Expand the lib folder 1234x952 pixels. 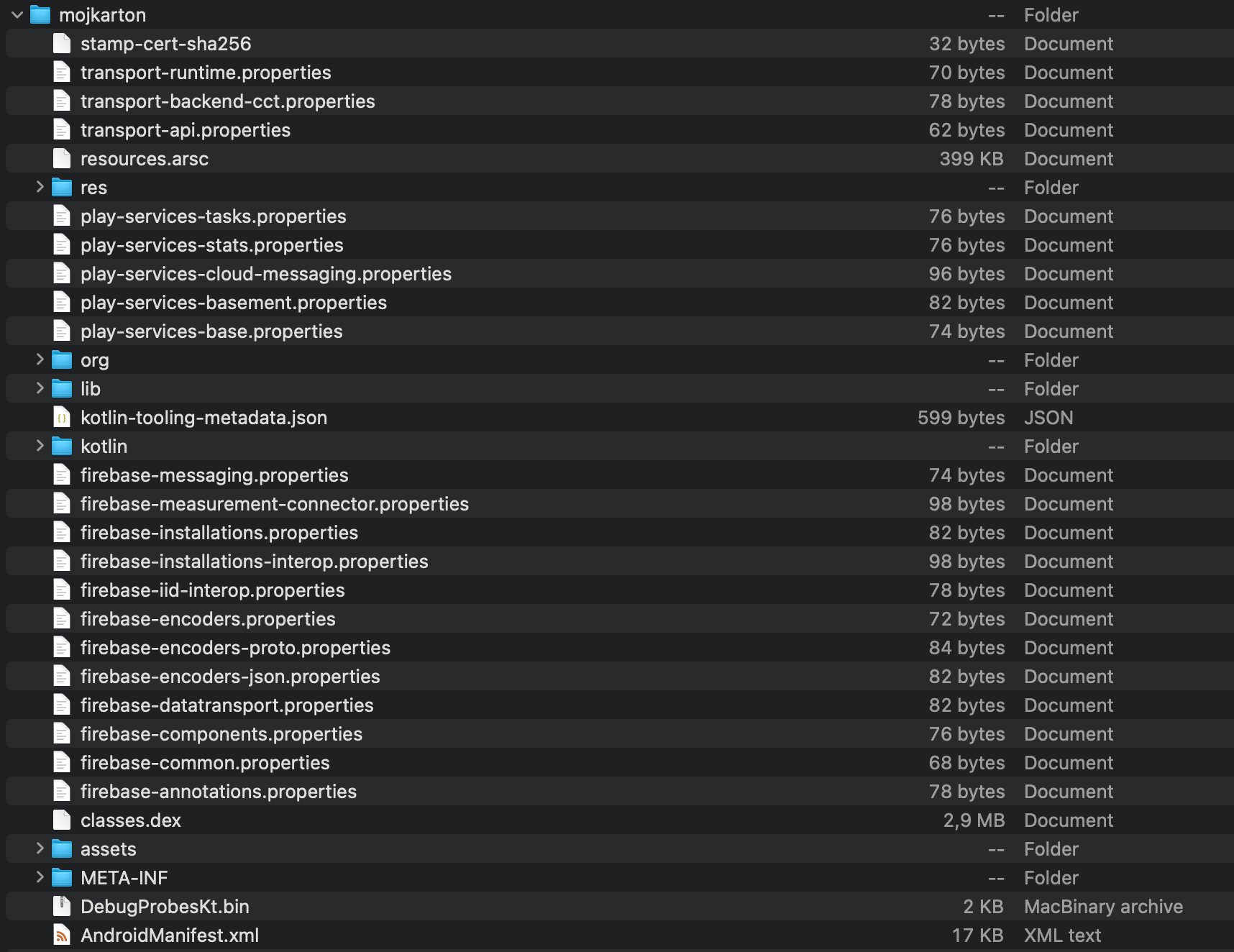click(x=40, y=388)
